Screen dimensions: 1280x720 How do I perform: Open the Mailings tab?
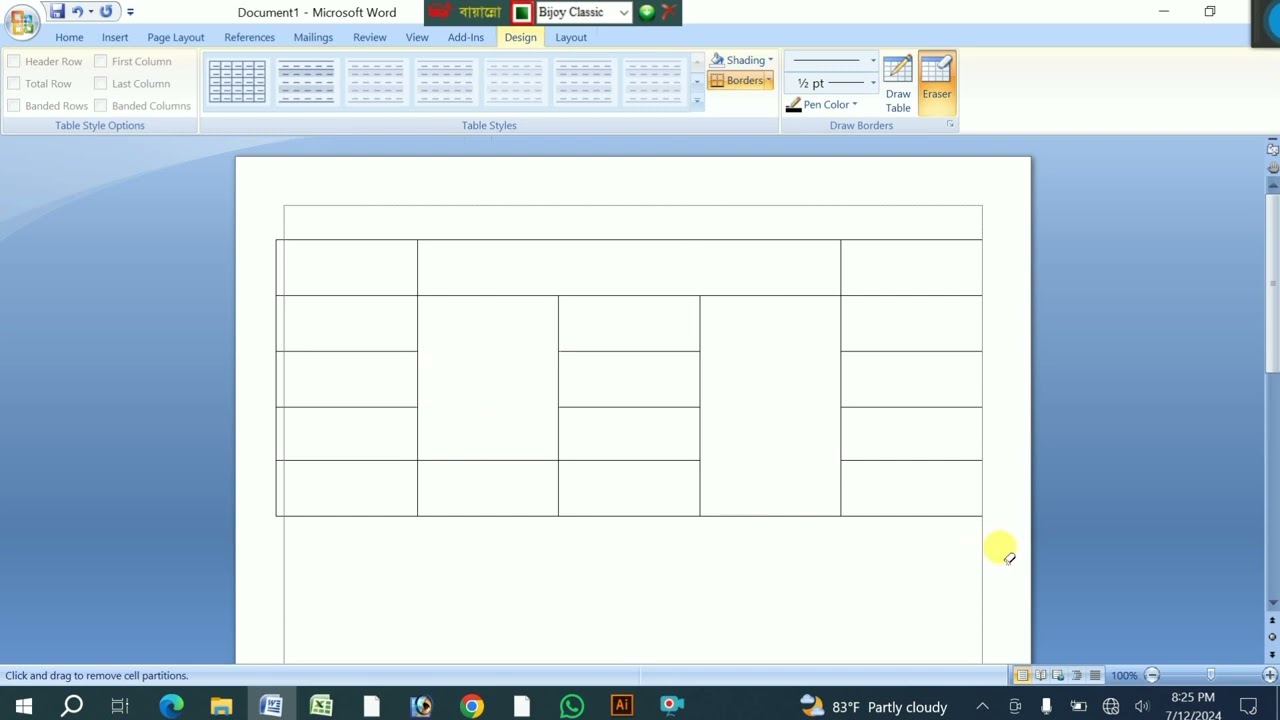point(313,37)
